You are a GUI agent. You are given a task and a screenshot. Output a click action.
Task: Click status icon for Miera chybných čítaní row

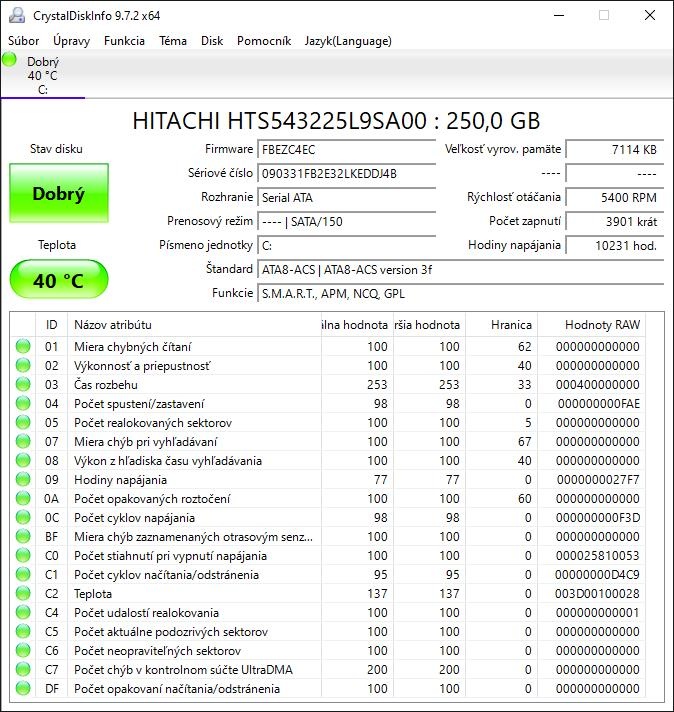[23, 346]
